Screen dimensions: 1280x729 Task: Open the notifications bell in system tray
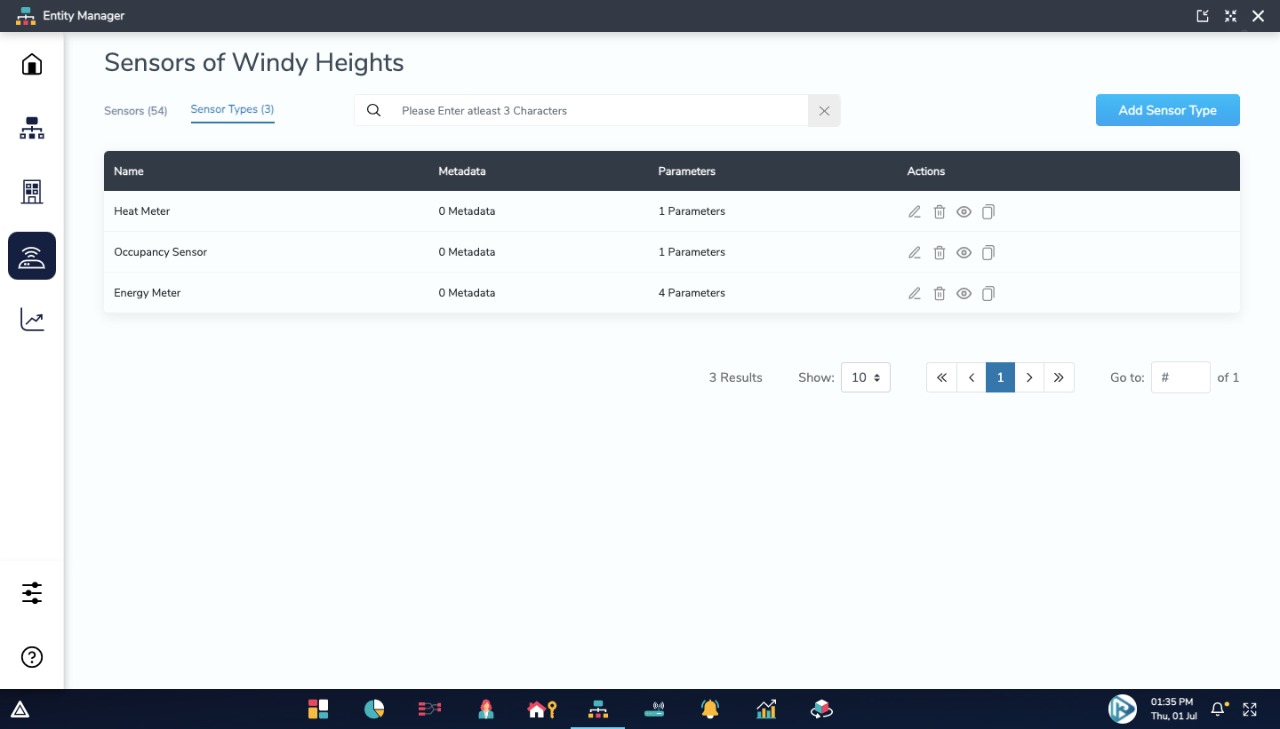(1218, 709)
